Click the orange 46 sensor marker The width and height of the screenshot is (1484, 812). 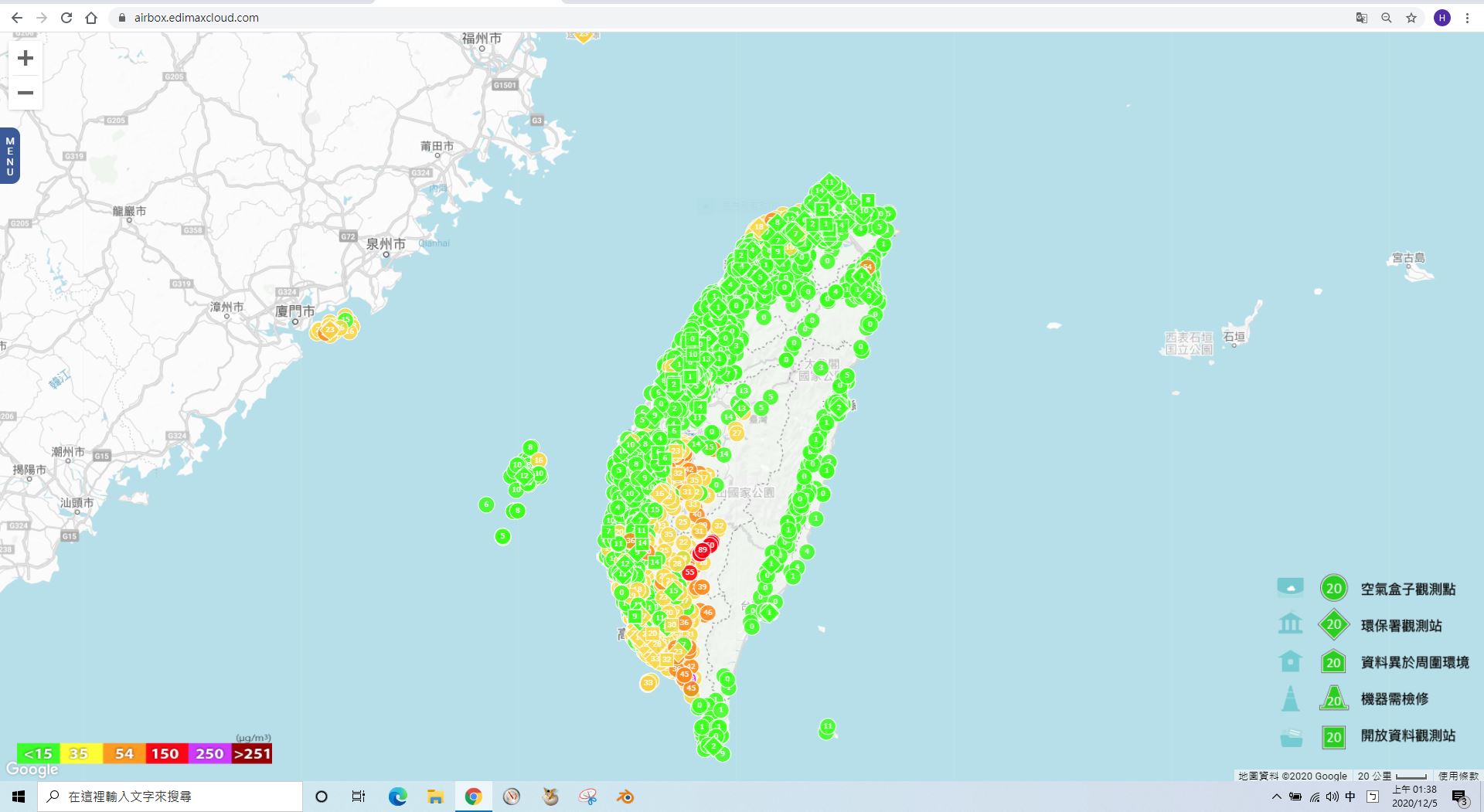tap(707, 612)
